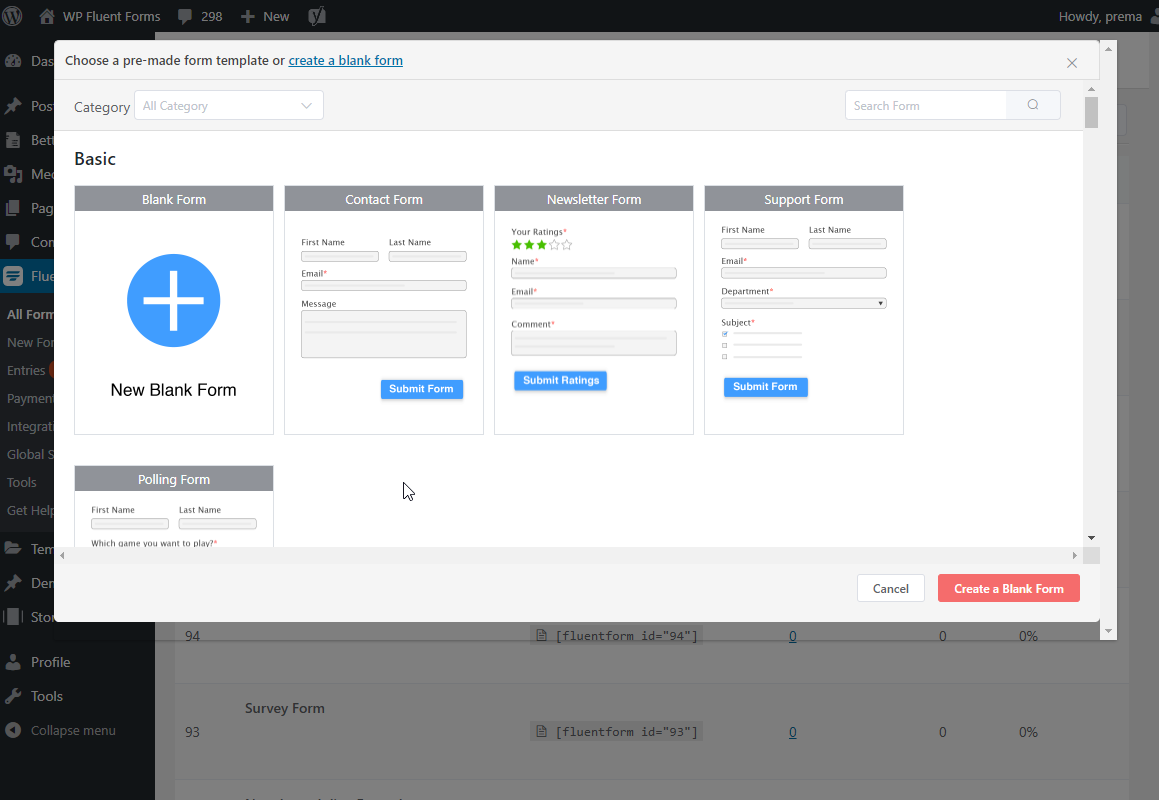
Task: Click horizontal scrollbar right arrow
Action: click(x=1075, y=555)
